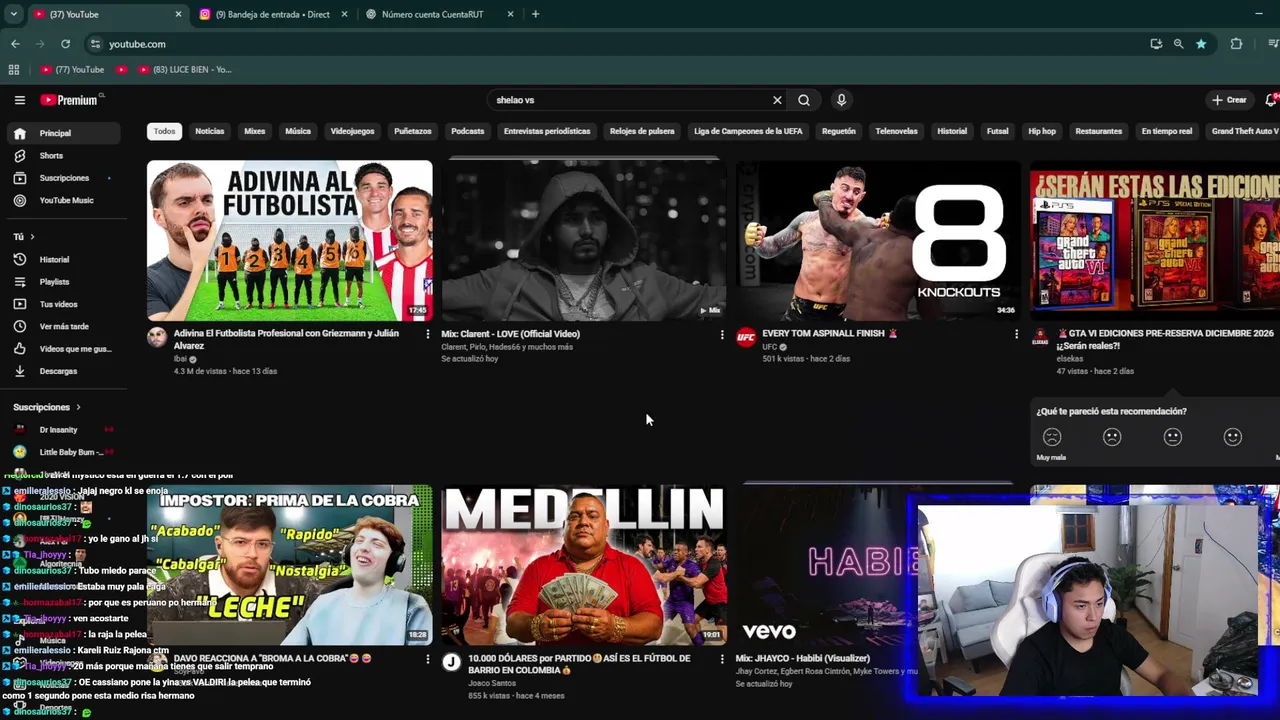This screenshot has width=1280, height=720.
Task: Open UFC channel avatar
Action: pos(746,337)
